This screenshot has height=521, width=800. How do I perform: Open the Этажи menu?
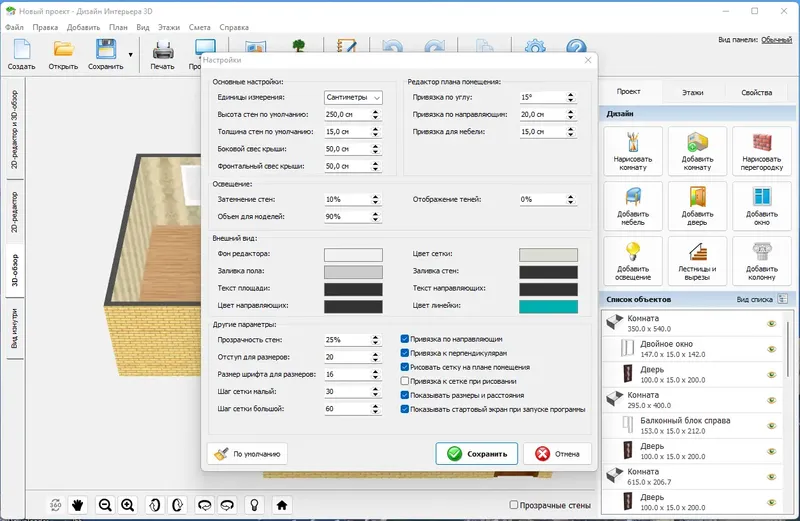point(168,27)
